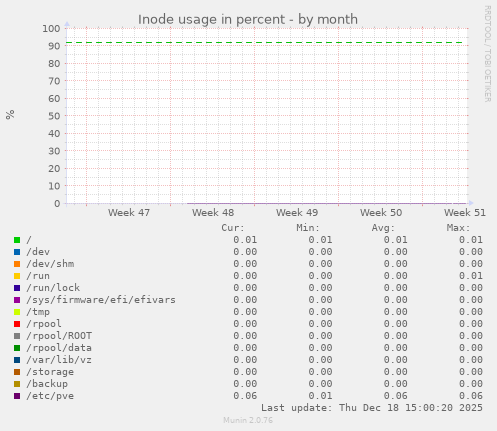
Task: Select the /tmp legend label
Action: 38,312
